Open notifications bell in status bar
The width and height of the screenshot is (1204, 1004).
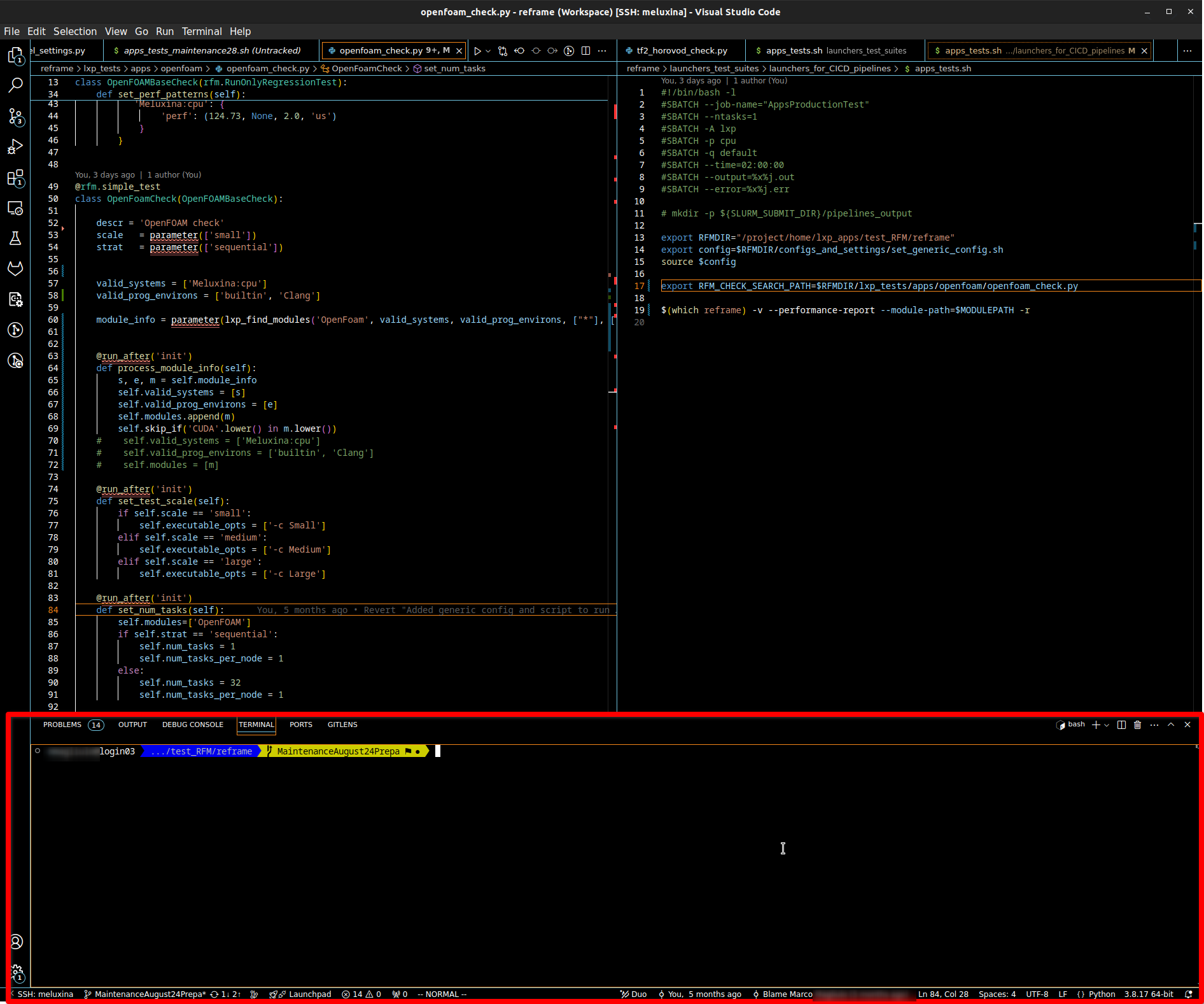pos(1188,994)
